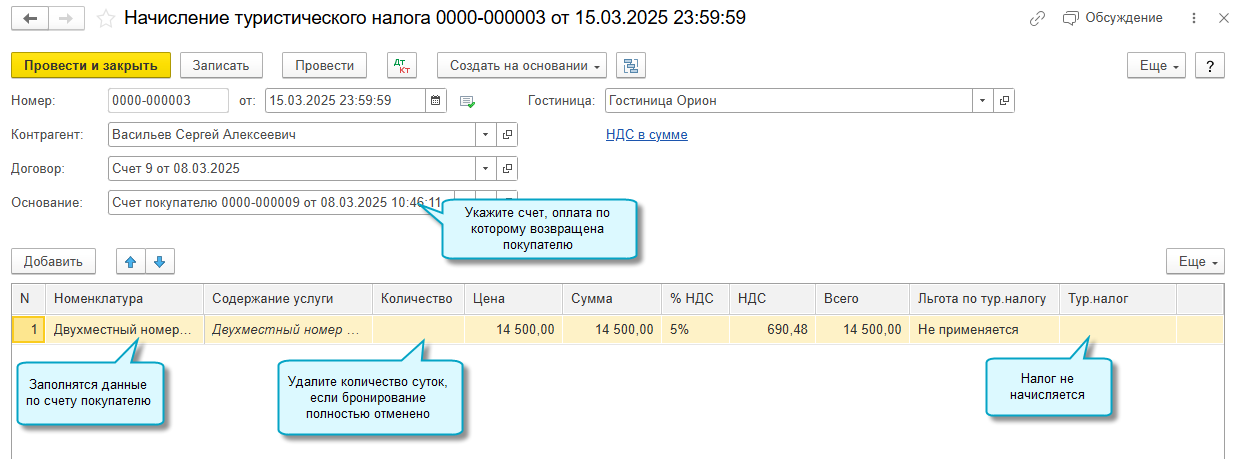Copy link to document icon
1240x459 pixels.
click(x=1038, y=18)
